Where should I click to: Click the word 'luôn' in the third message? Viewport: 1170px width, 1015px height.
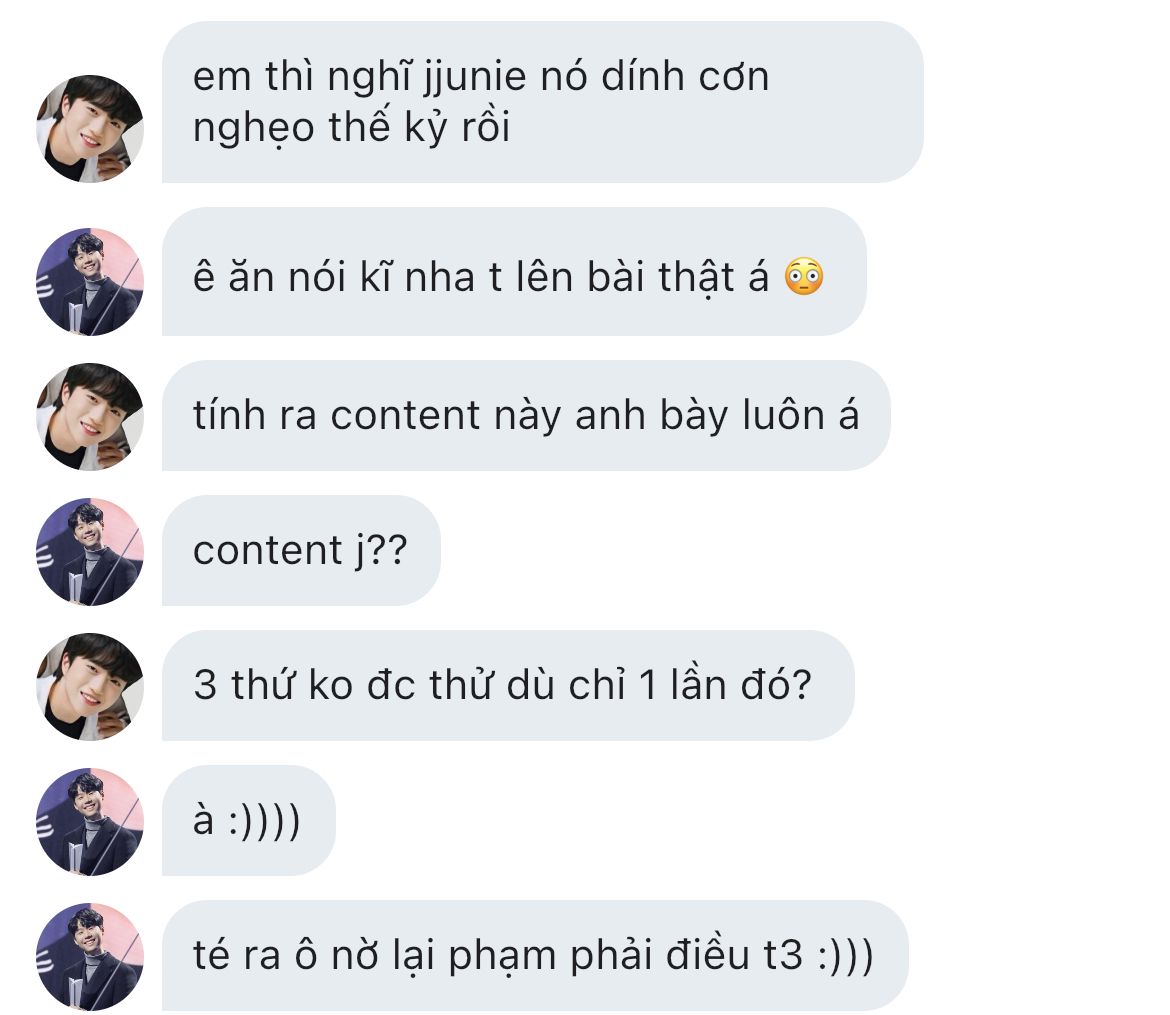point(783,415)
